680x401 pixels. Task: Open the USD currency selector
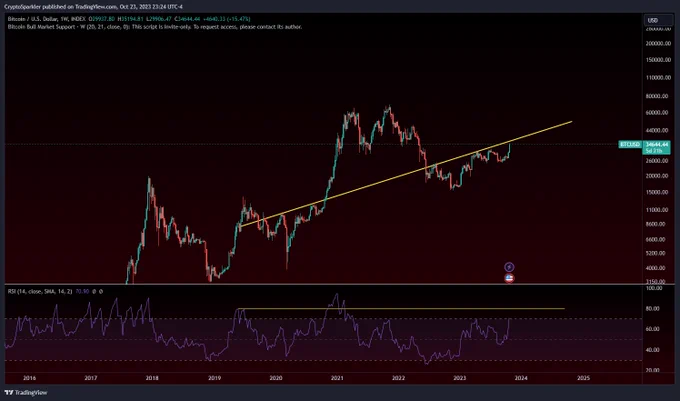point(658,20)
